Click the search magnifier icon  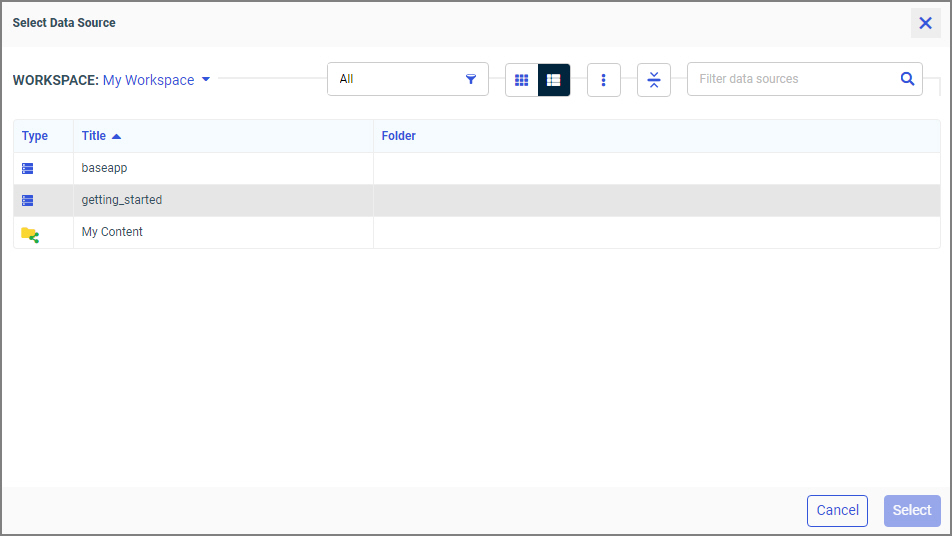tap(907, 79)
